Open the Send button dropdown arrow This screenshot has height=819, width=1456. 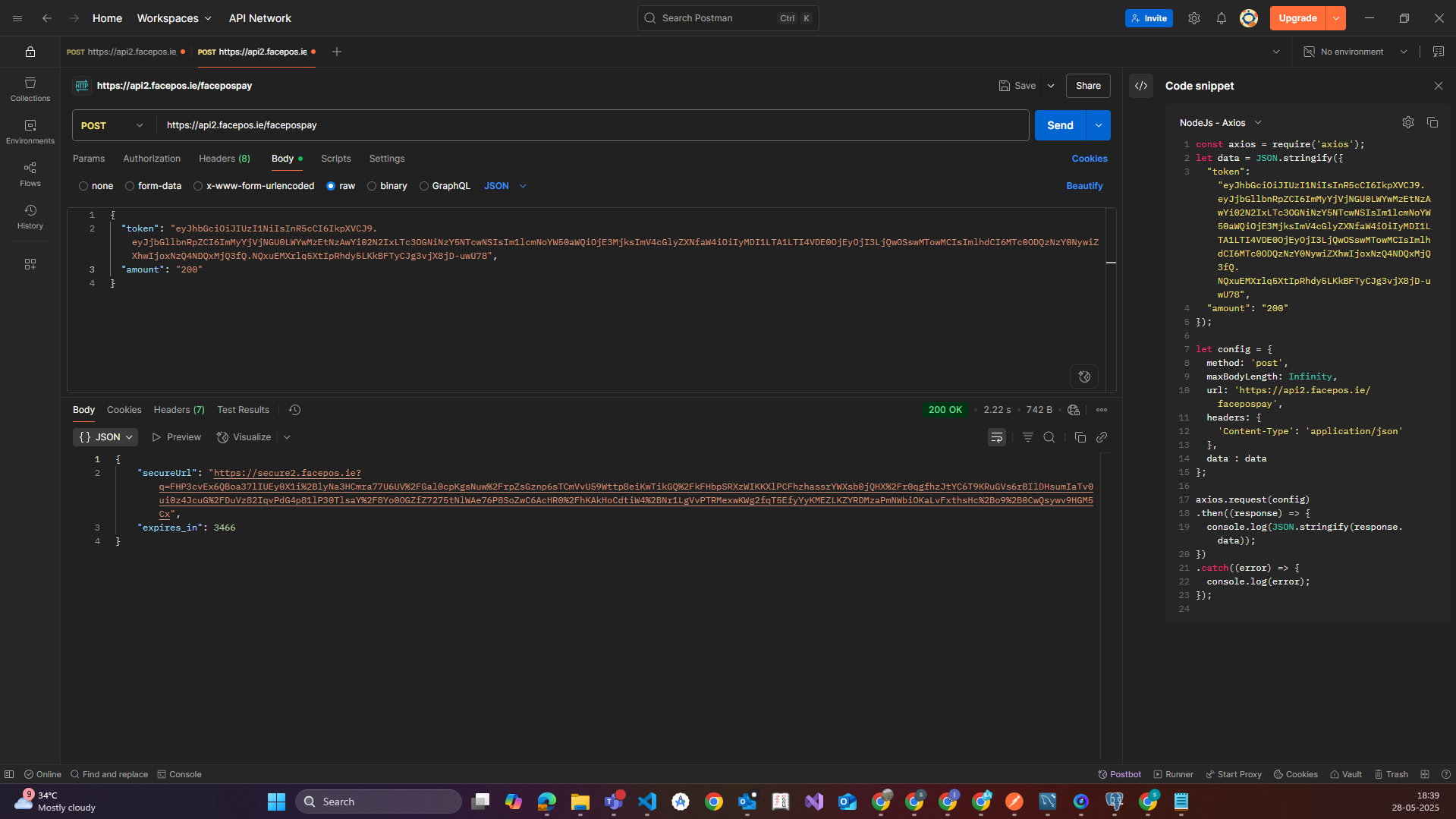point(1099,125)
